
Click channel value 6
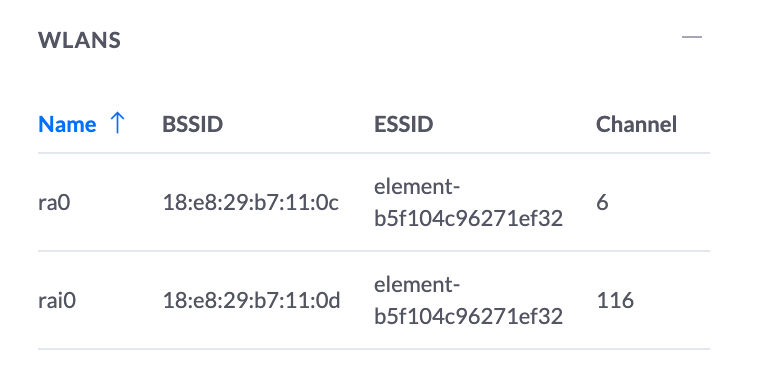coord(603,202)
